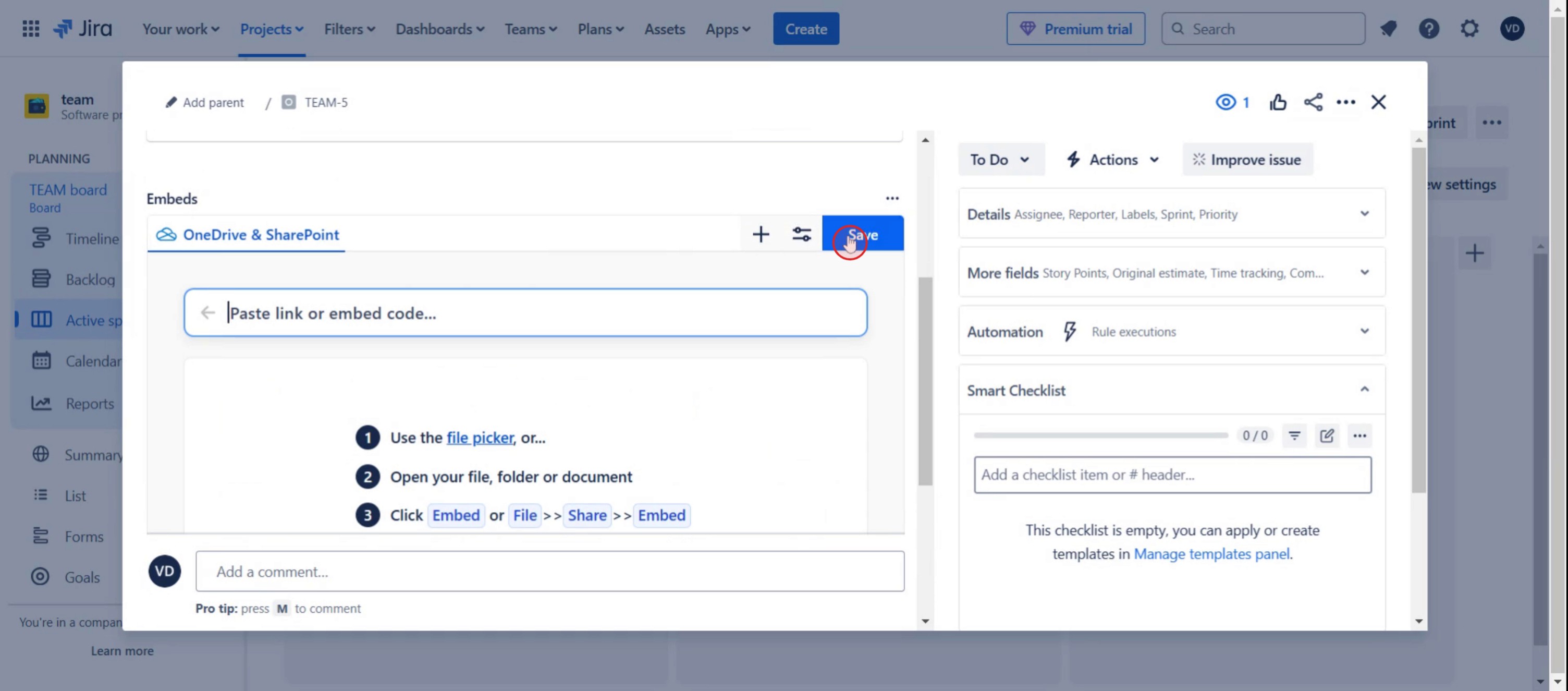Expand the Details section
This screenshot has width=1568, height=691.
[1364, 214]
